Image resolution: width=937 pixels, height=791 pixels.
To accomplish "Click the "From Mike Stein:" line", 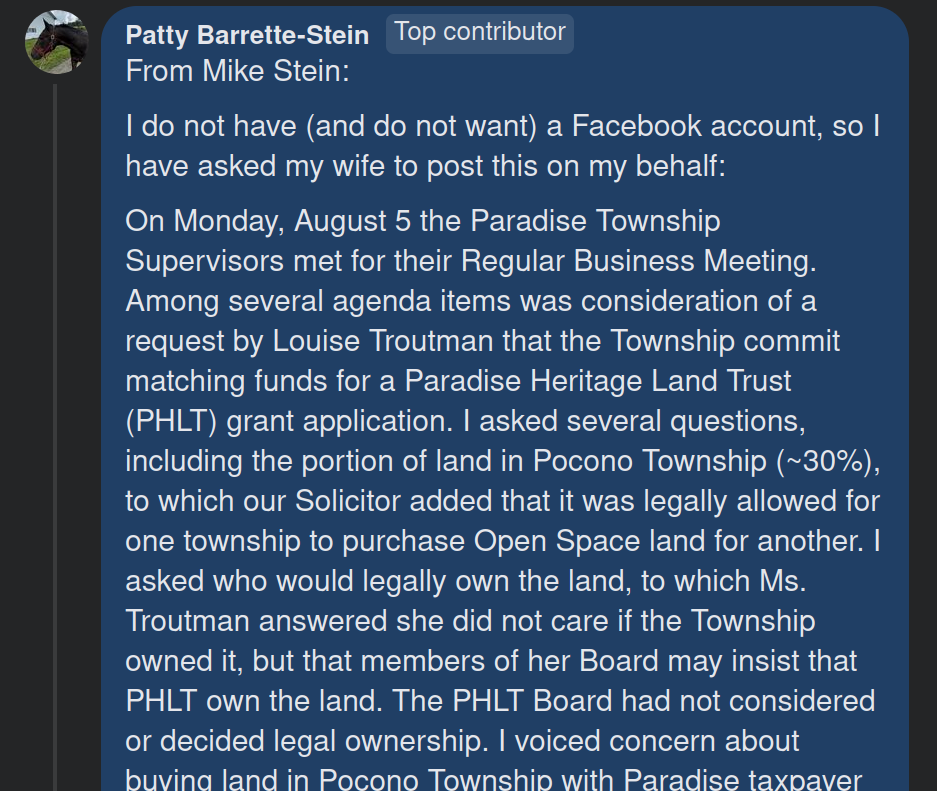I will tap(237, 72).
